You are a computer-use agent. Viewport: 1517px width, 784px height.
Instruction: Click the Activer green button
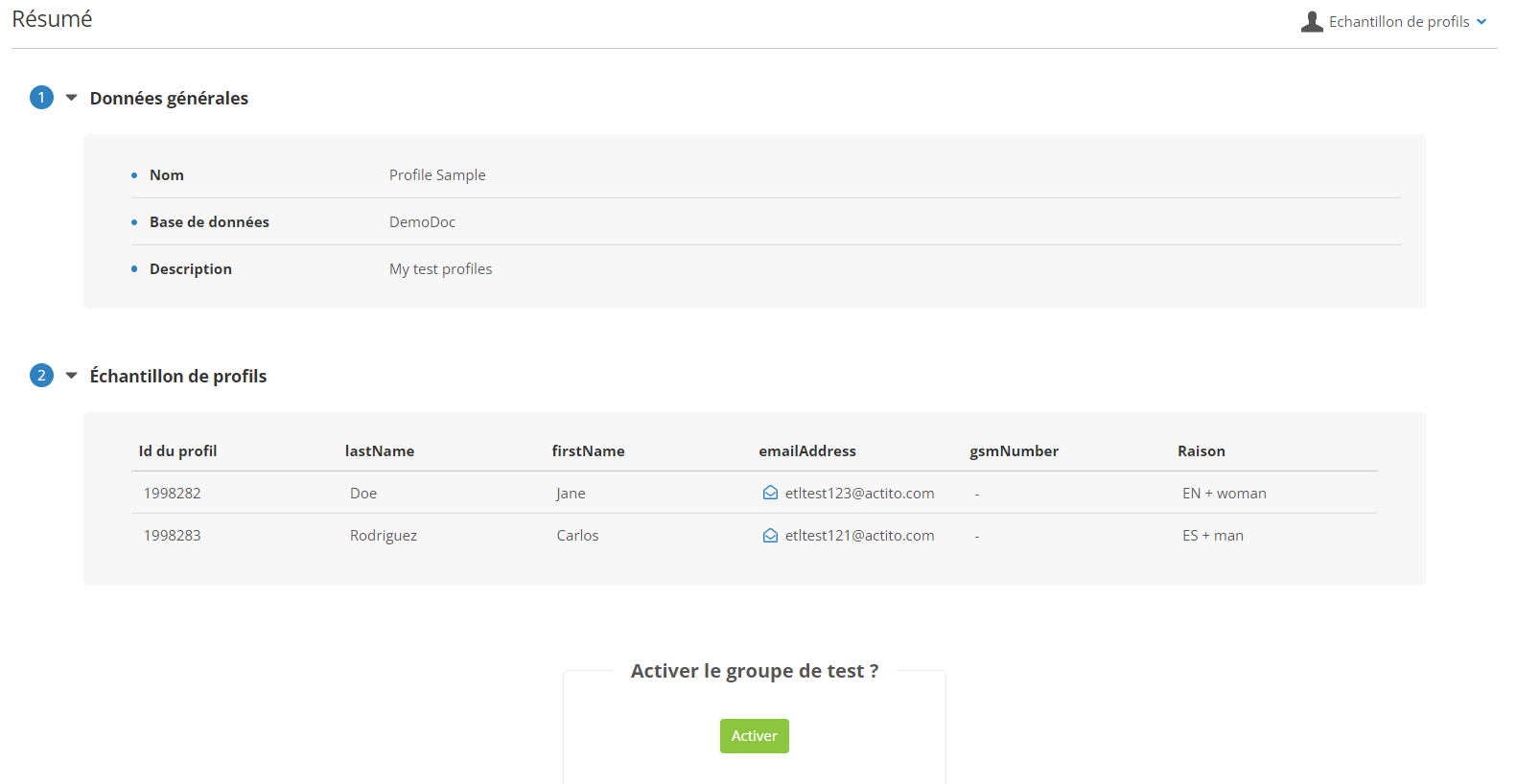[x=754, y=736]
